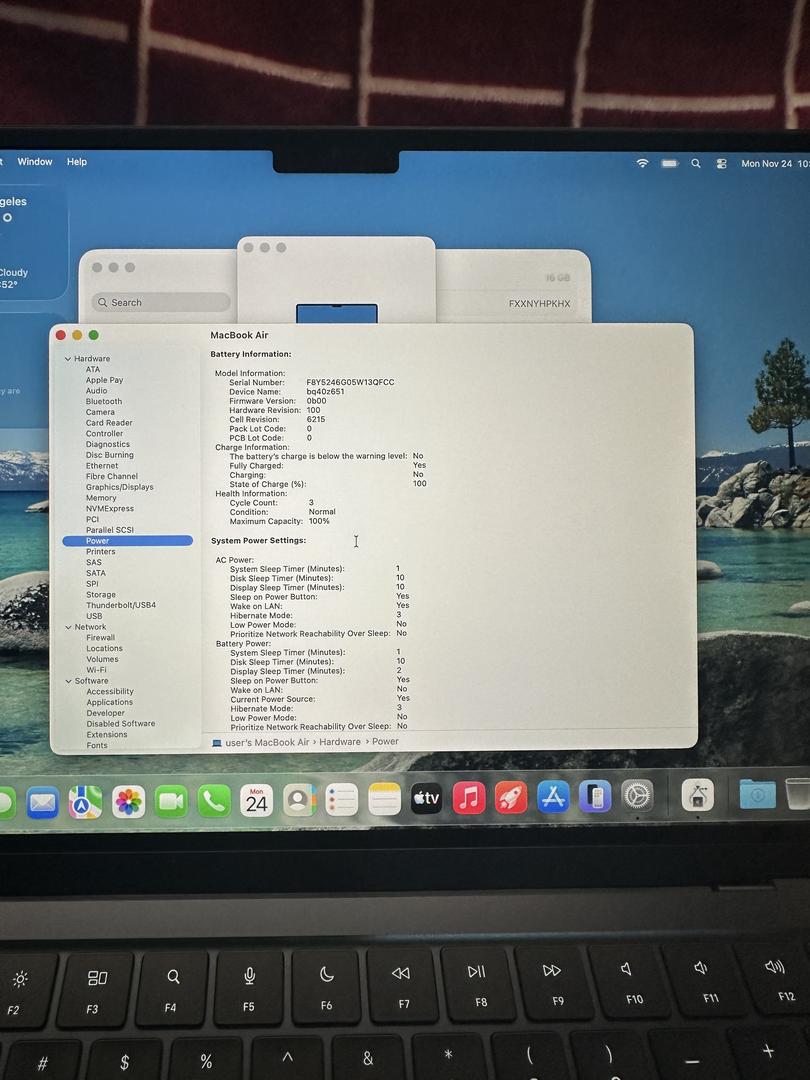Open the Notes app in the Dock

click(x=384, y=799)
